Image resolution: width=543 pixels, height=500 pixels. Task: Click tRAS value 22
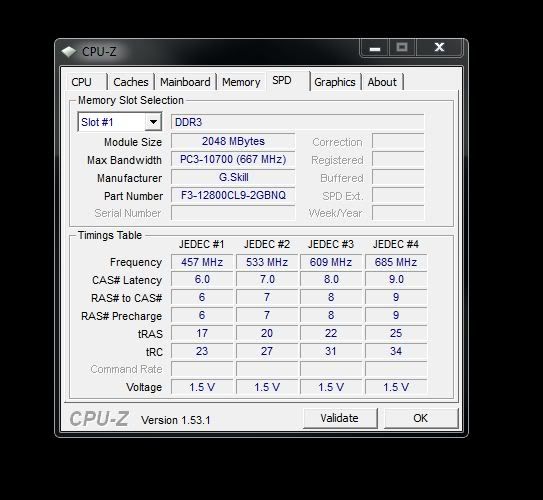click(x=331, y=333)
